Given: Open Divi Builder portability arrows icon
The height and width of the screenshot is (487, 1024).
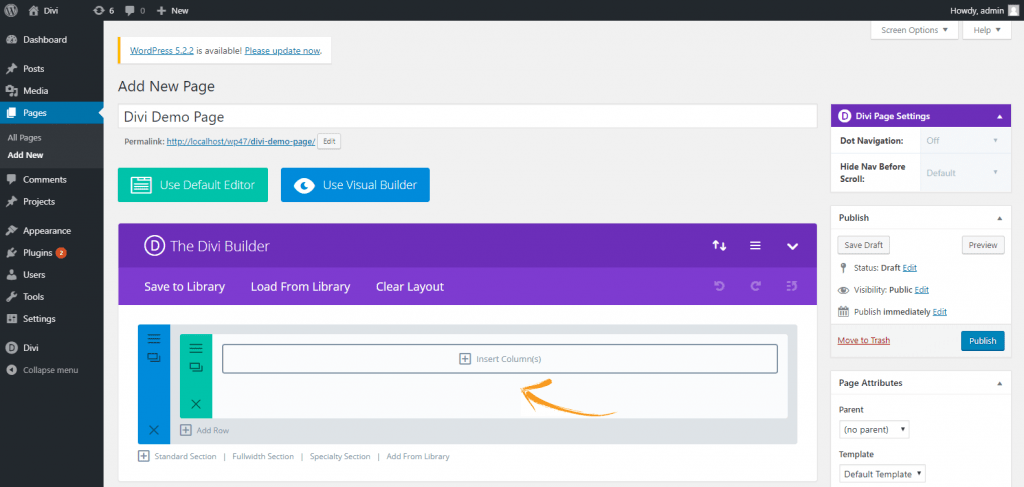Looking at the screenshot, I should [x=719, y=246].
